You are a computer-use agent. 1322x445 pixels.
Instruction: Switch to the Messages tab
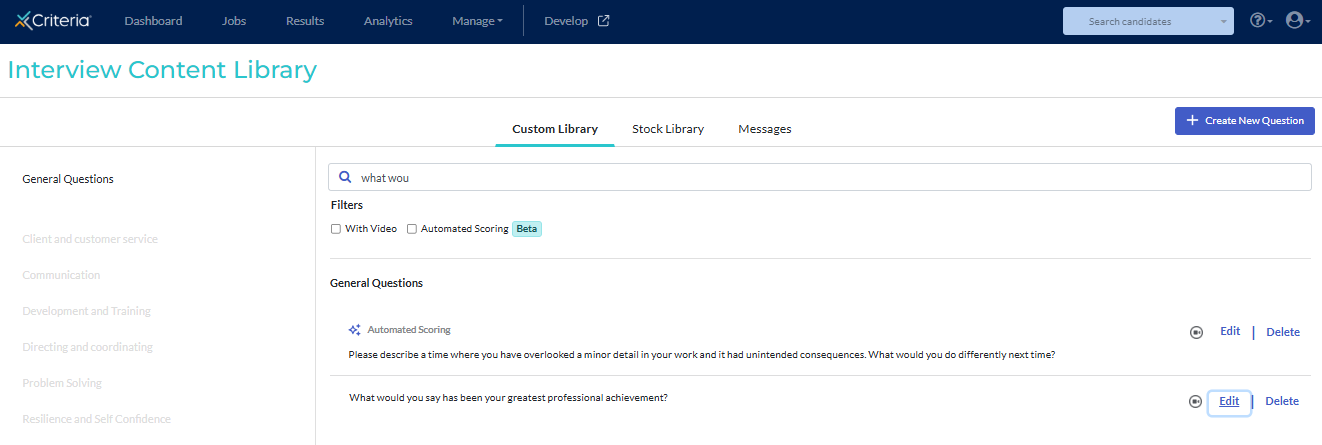pyautogui.click(x=765, y=129)
